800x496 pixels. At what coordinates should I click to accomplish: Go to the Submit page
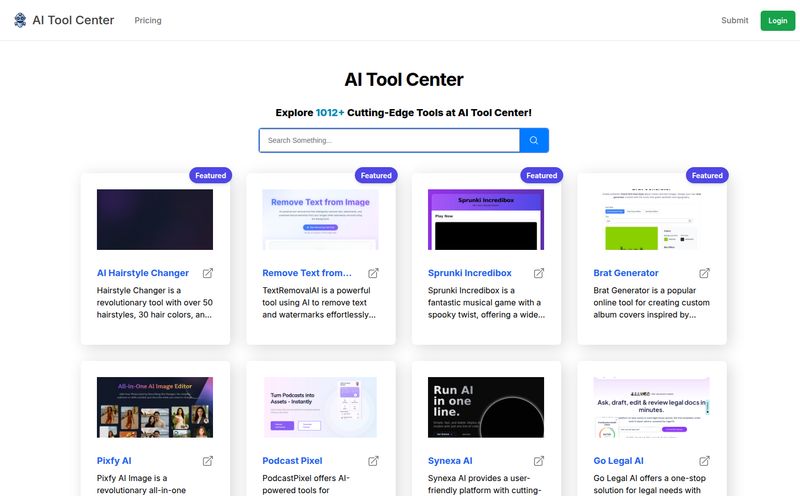tap(735, 20)
